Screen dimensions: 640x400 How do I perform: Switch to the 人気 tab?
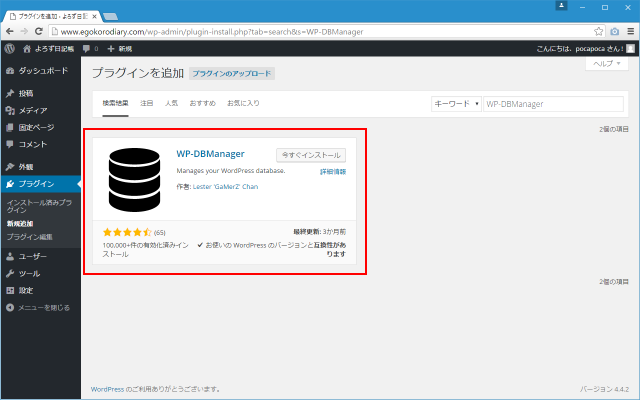tap(171, 103)
